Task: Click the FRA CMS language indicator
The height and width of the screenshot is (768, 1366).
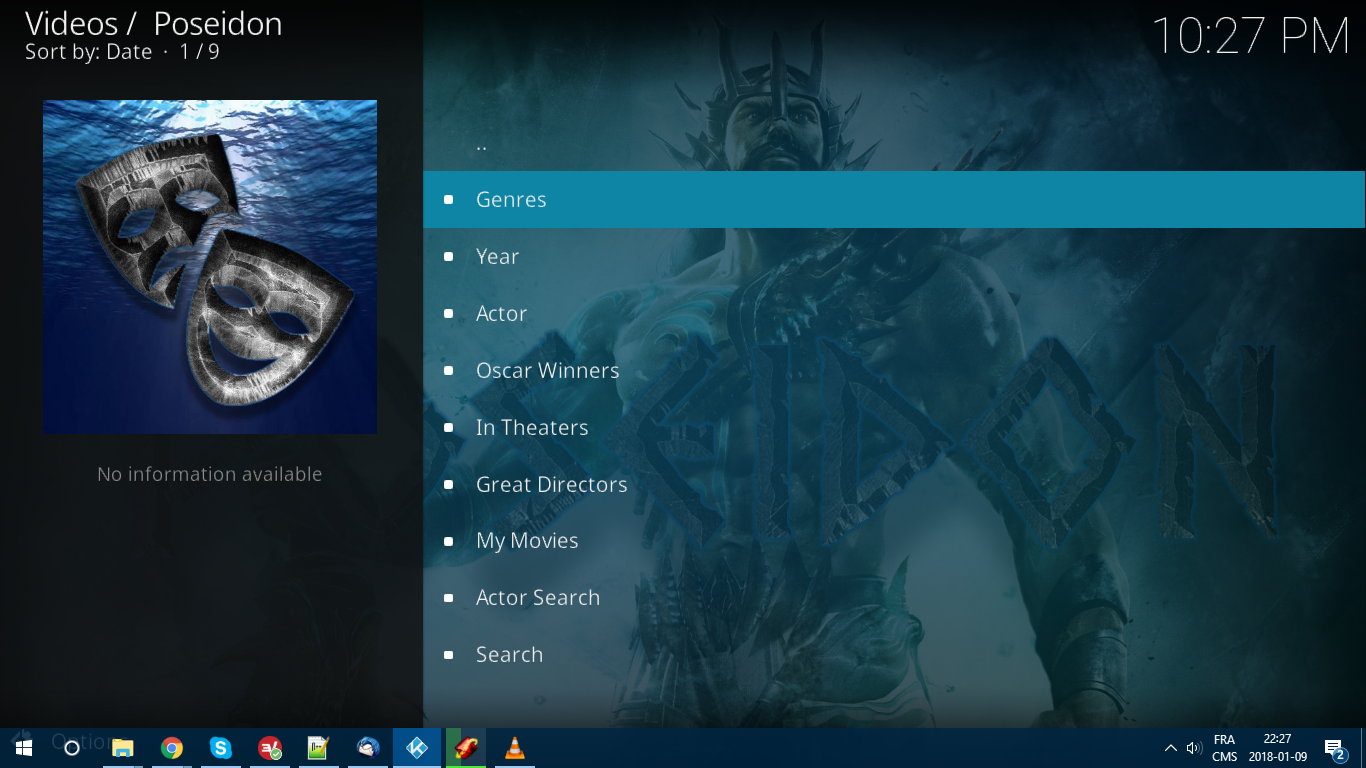Action: click(1225, 748)
